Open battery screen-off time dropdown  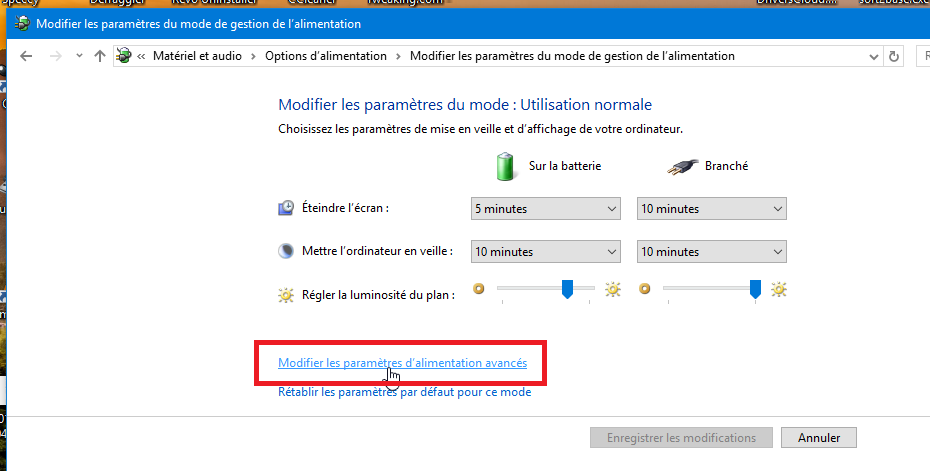click(546, 209)
